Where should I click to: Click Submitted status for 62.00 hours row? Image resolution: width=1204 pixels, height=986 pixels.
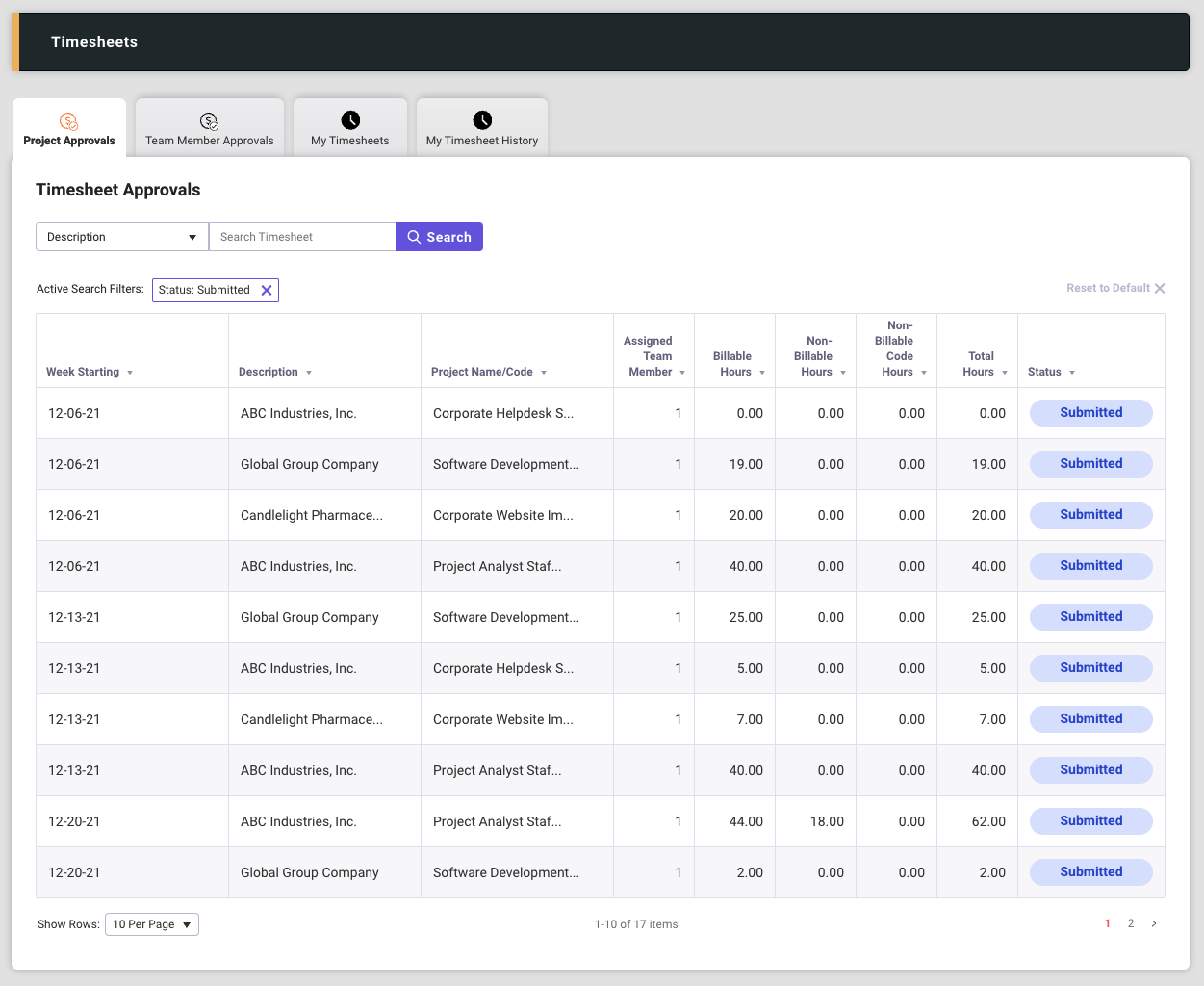tap(1090, 821)
